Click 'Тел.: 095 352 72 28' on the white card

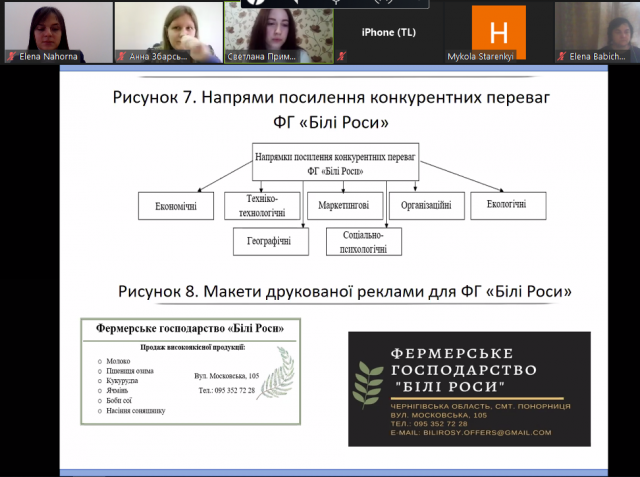coord(227,390)
